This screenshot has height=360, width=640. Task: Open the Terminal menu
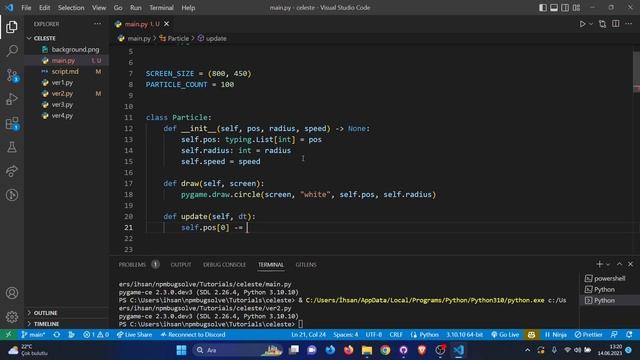tap(161, 8)
